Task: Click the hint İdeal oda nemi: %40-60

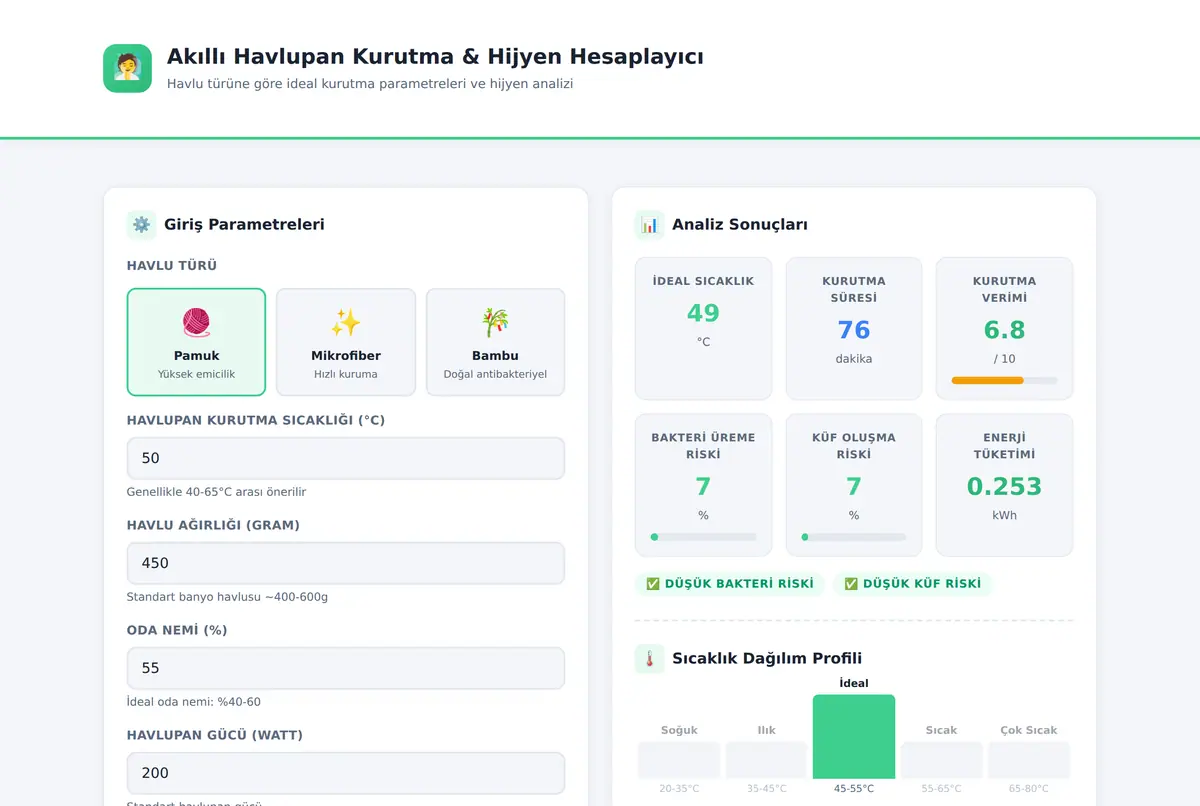Action: [193, 702]
